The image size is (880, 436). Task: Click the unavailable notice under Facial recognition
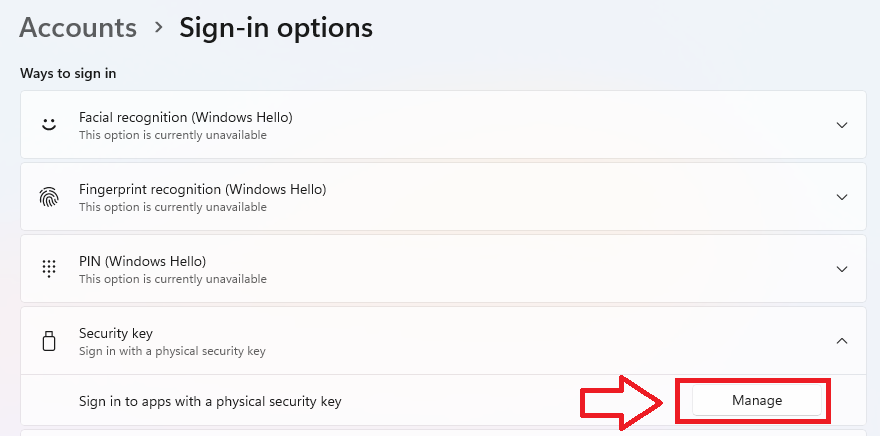tap(172, 135)
